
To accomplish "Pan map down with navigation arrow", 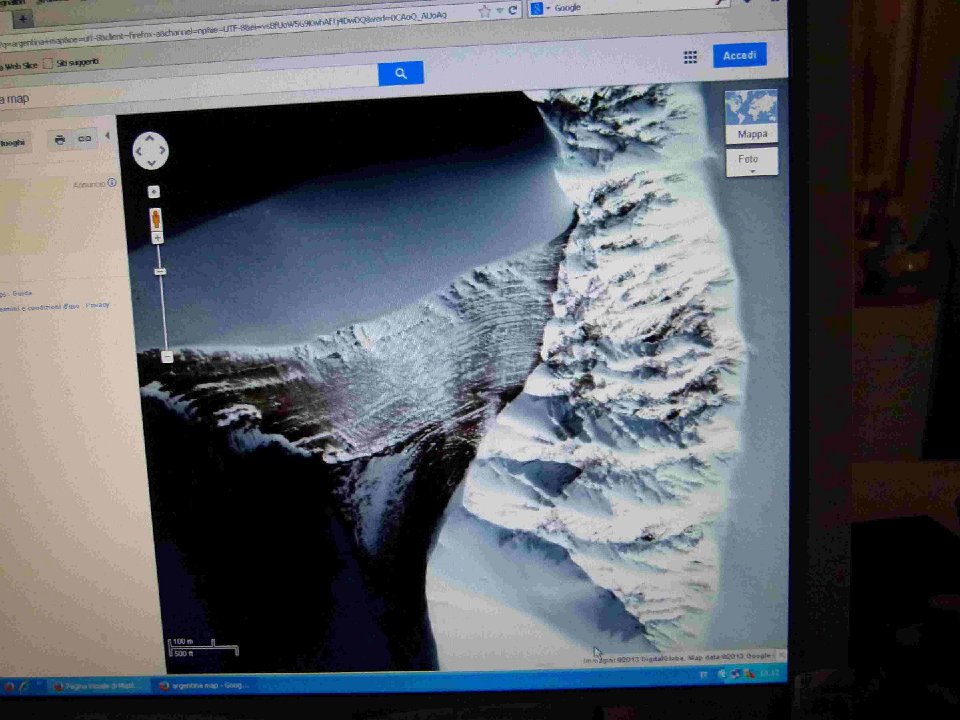I will [151, 162].
